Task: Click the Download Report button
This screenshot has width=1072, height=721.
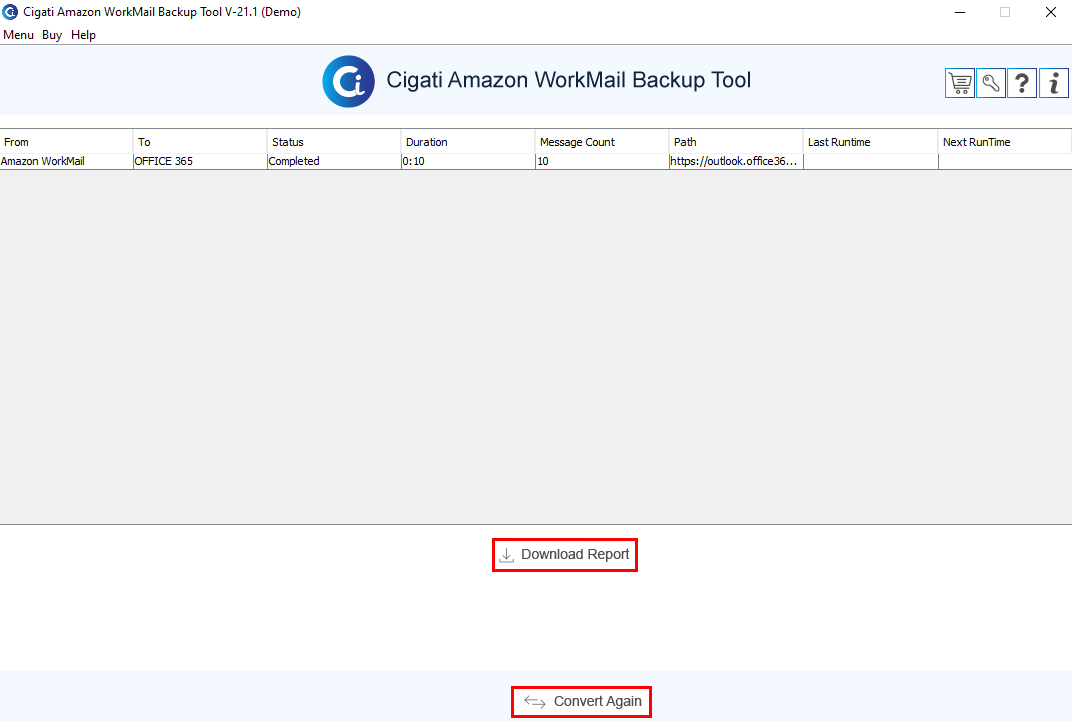Action: [x=565, y=554]
